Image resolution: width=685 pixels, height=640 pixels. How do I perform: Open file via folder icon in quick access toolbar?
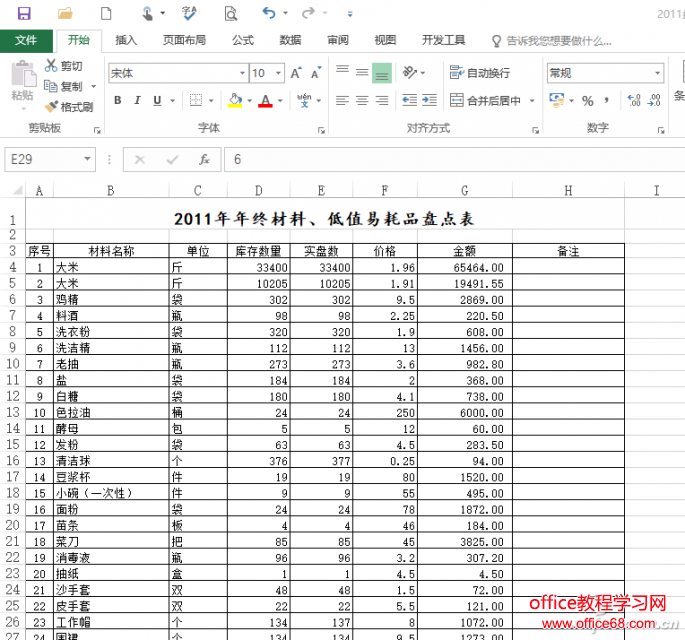tap(65, 14)
